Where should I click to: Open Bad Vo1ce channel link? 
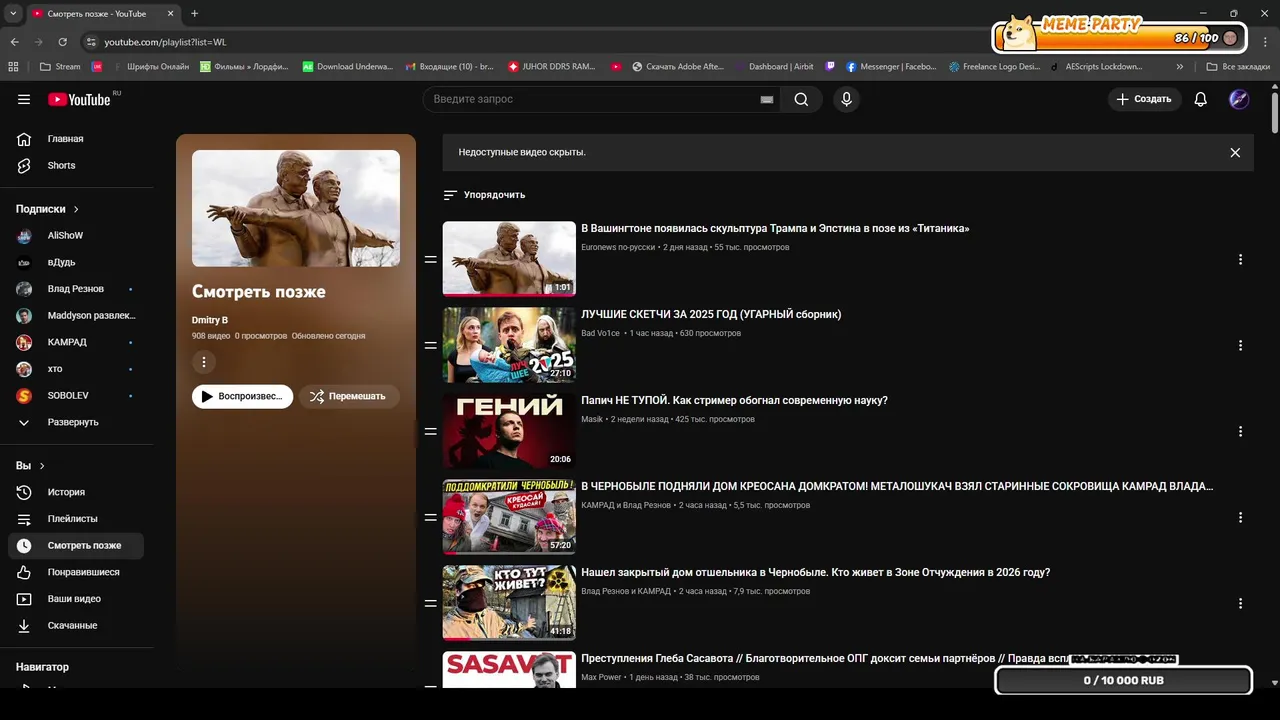tap(600, 333)
